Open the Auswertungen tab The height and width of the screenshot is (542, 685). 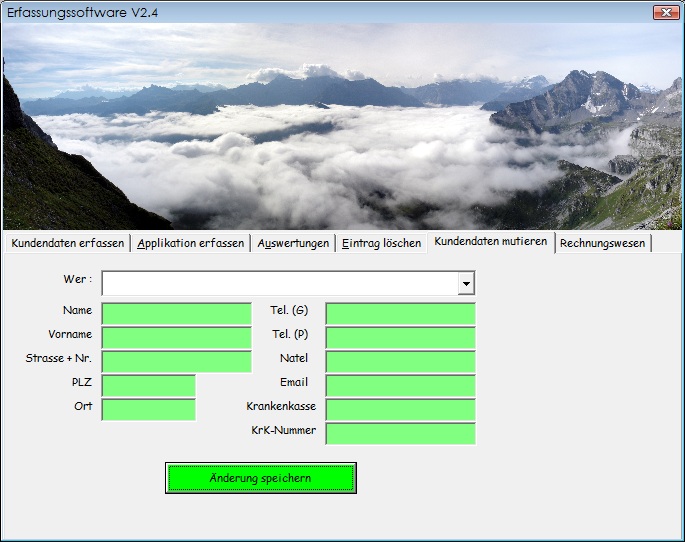[293, 244]
